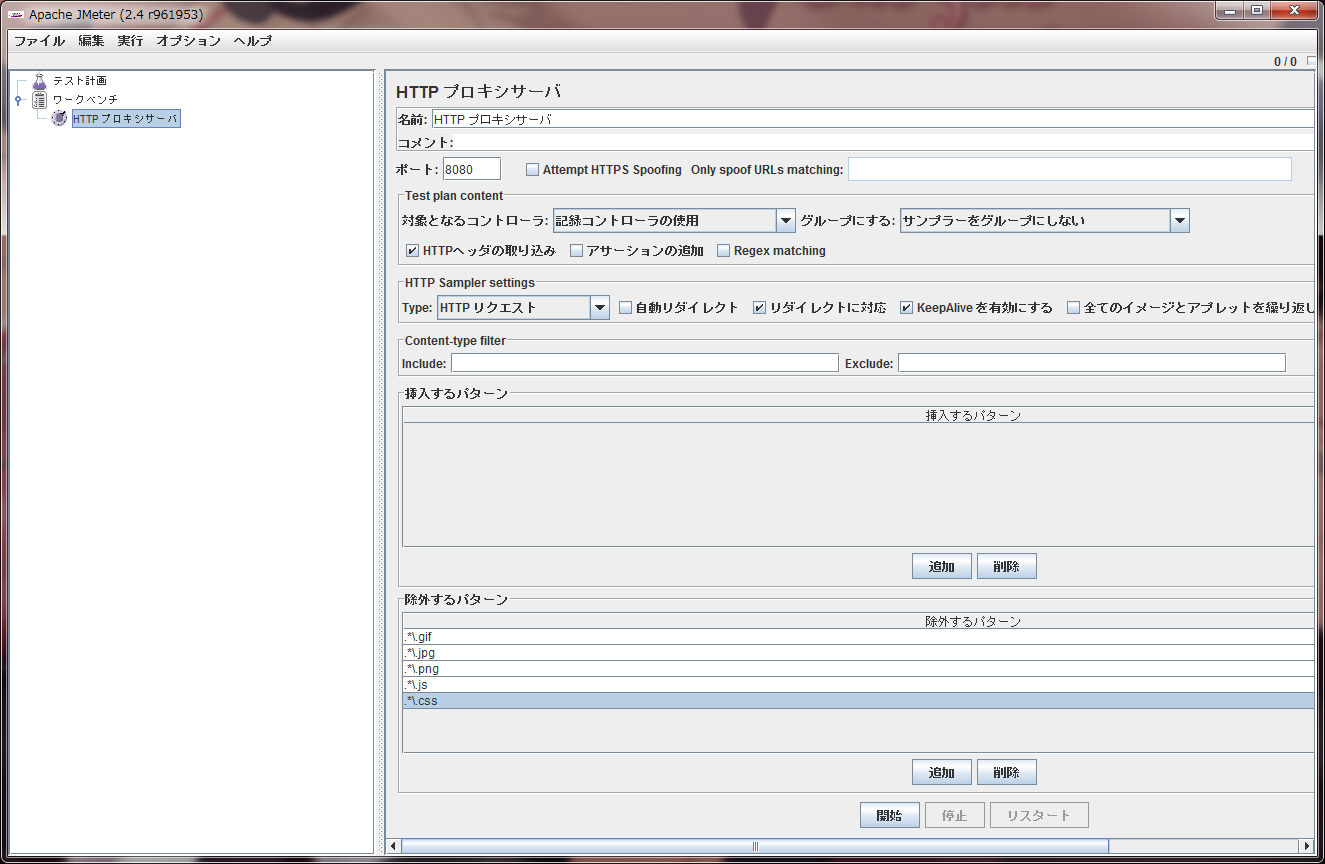Open the ヘルプ menu
1325x864 pixels.
(x=252, y=41)
